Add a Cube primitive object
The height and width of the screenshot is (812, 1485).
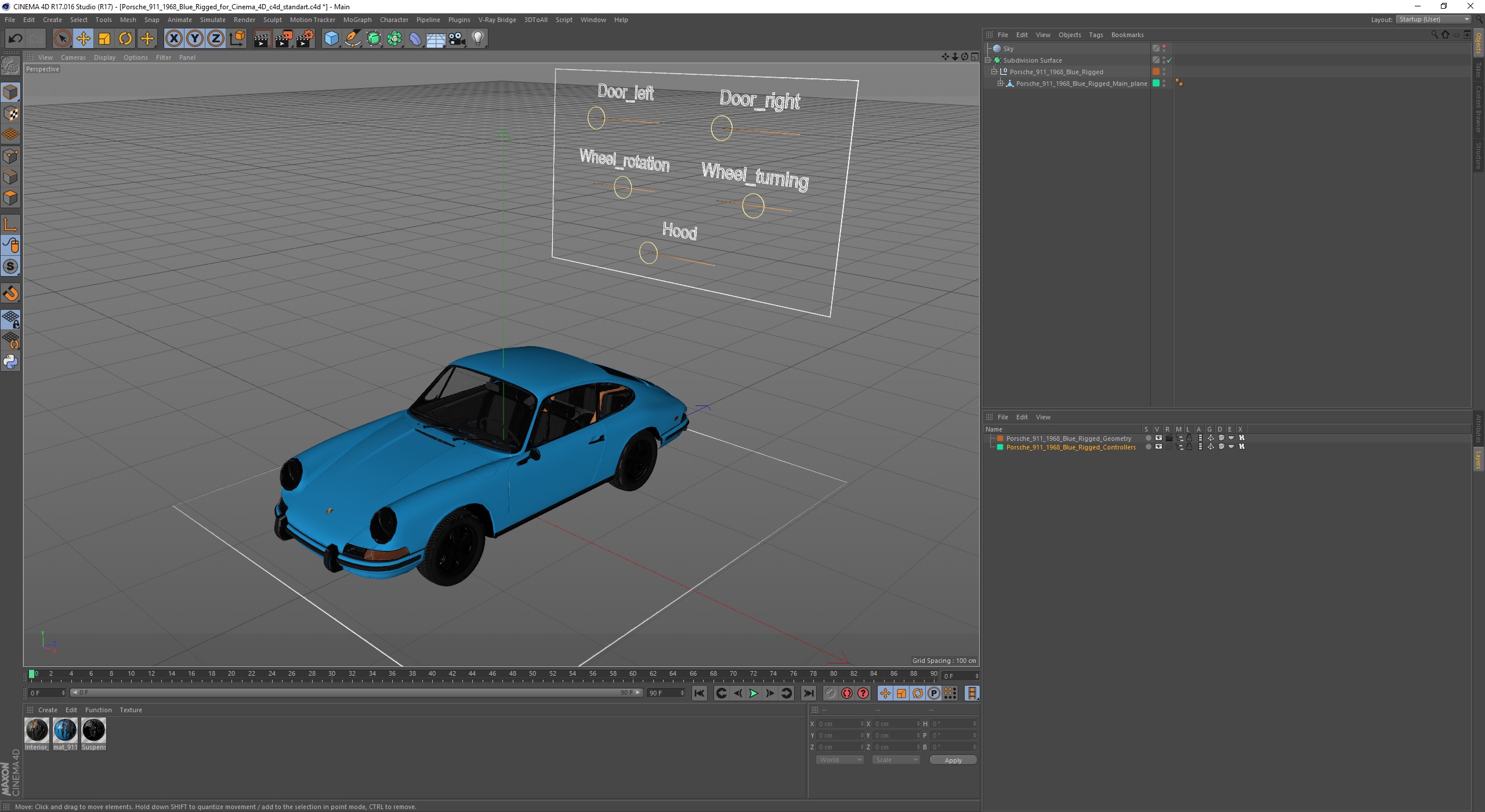click(x=331, y=39)
